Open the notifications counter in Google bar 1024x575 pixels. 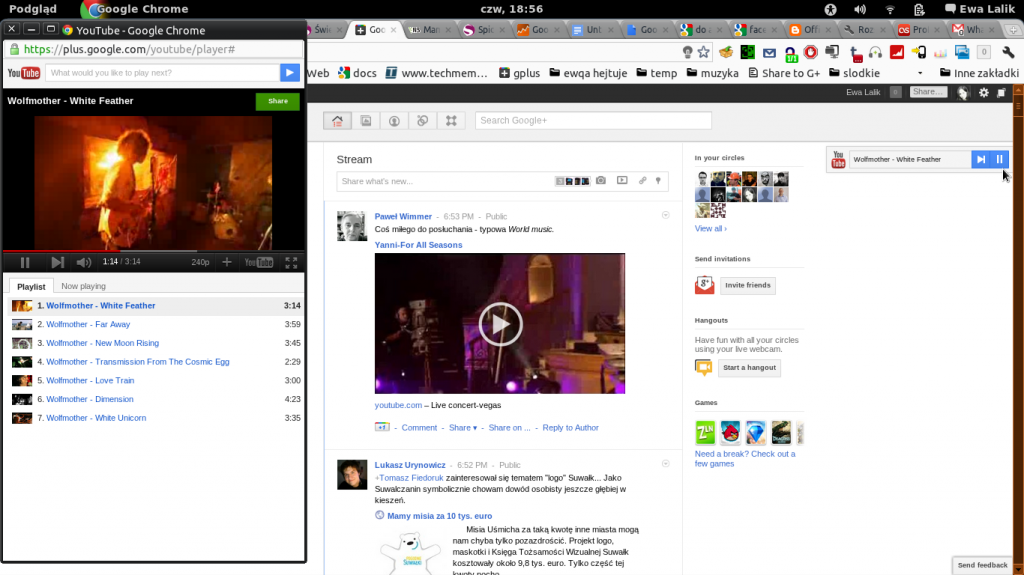point(895,92)
